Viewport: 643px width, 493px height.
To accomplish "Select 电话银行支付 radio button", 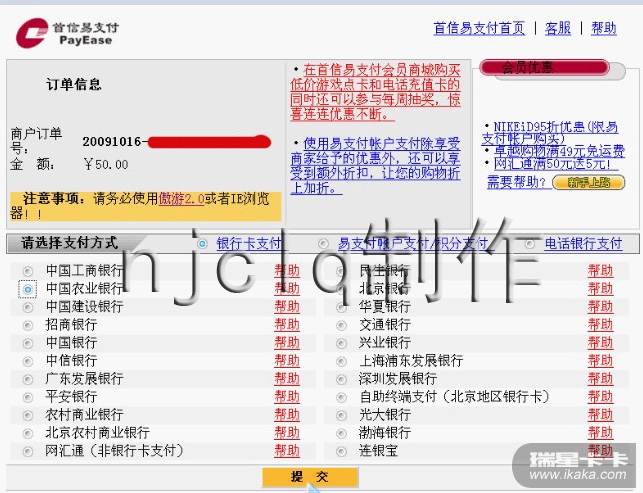I will [530, 244].
